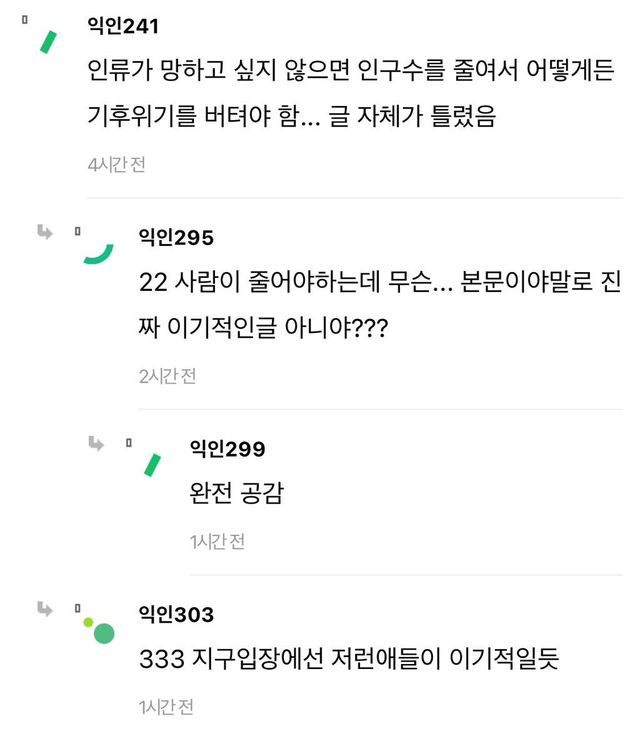
Task: Click the '2시간 전' timestamp
Action: point(167,376)
